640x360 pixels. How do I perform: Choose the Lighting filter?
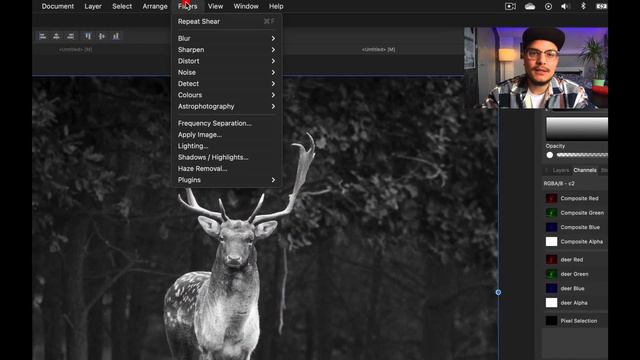[x=227, y=146]
